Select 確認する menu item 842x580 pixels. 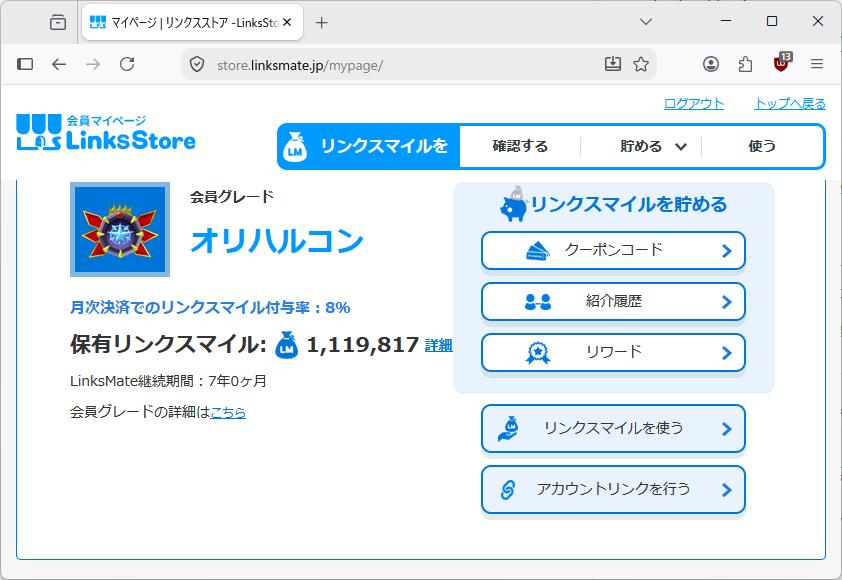(520, 146)
